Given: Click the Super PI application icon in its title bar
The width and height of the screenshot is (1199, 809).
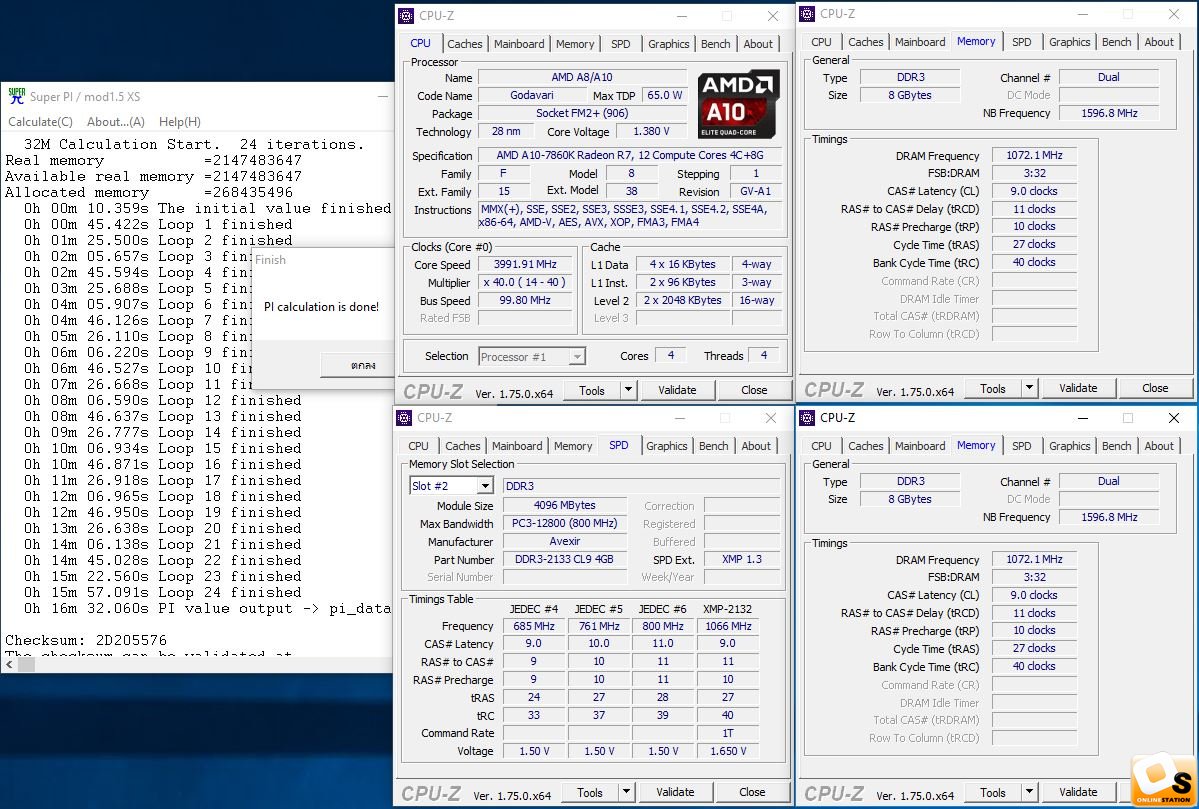Looking at the screenshot, I should [x=16, y=96].
